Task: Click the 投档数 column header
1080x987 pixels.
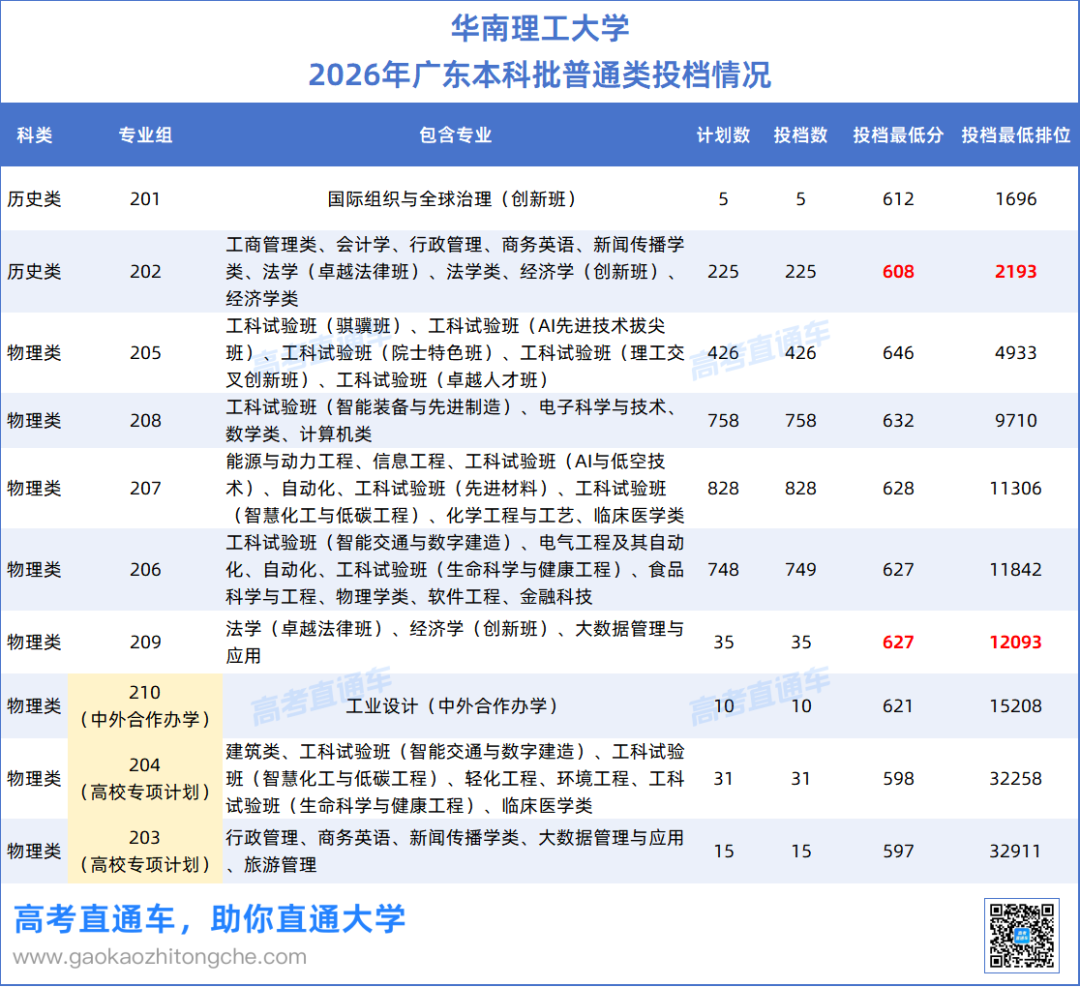Action: tap(800, 135)
